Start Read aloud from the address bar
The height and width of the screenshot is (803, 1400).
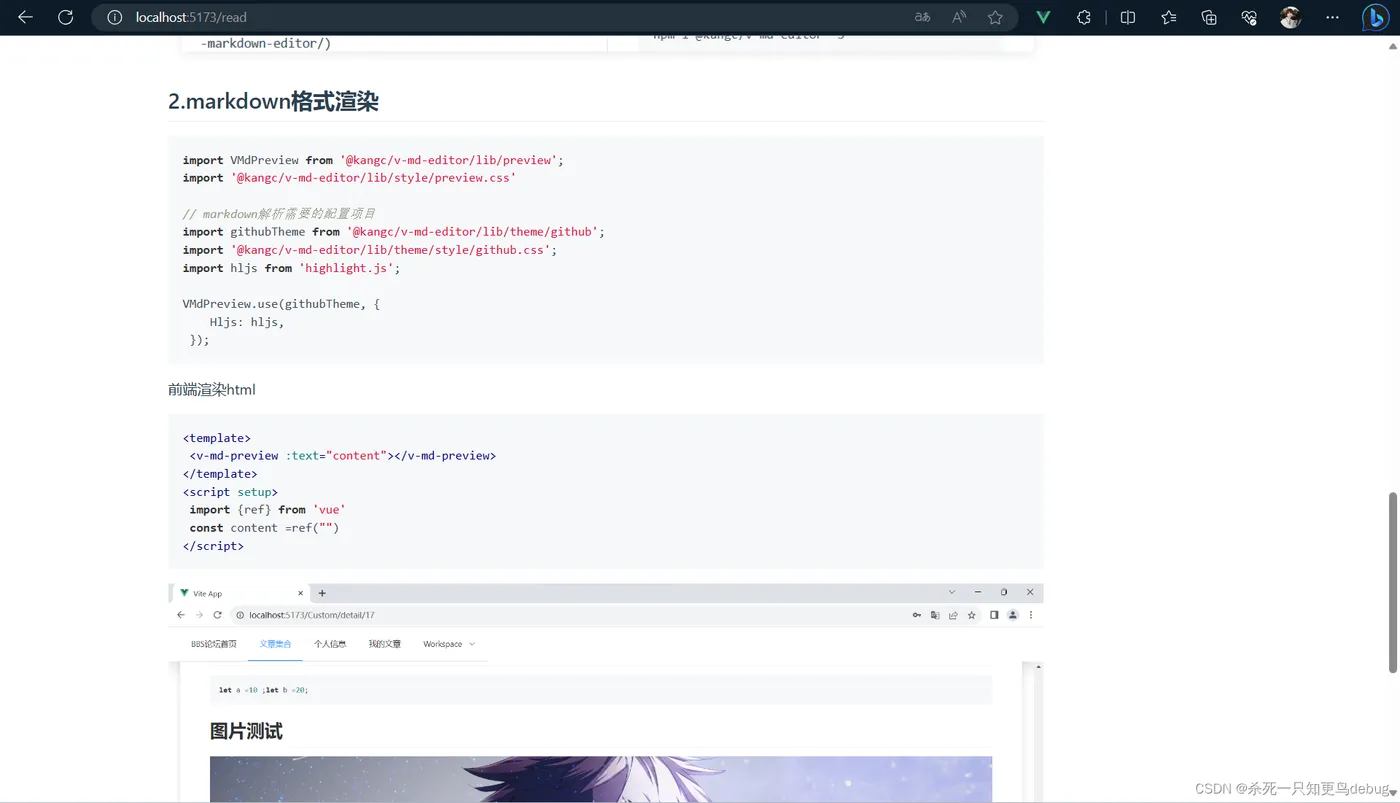959,17
